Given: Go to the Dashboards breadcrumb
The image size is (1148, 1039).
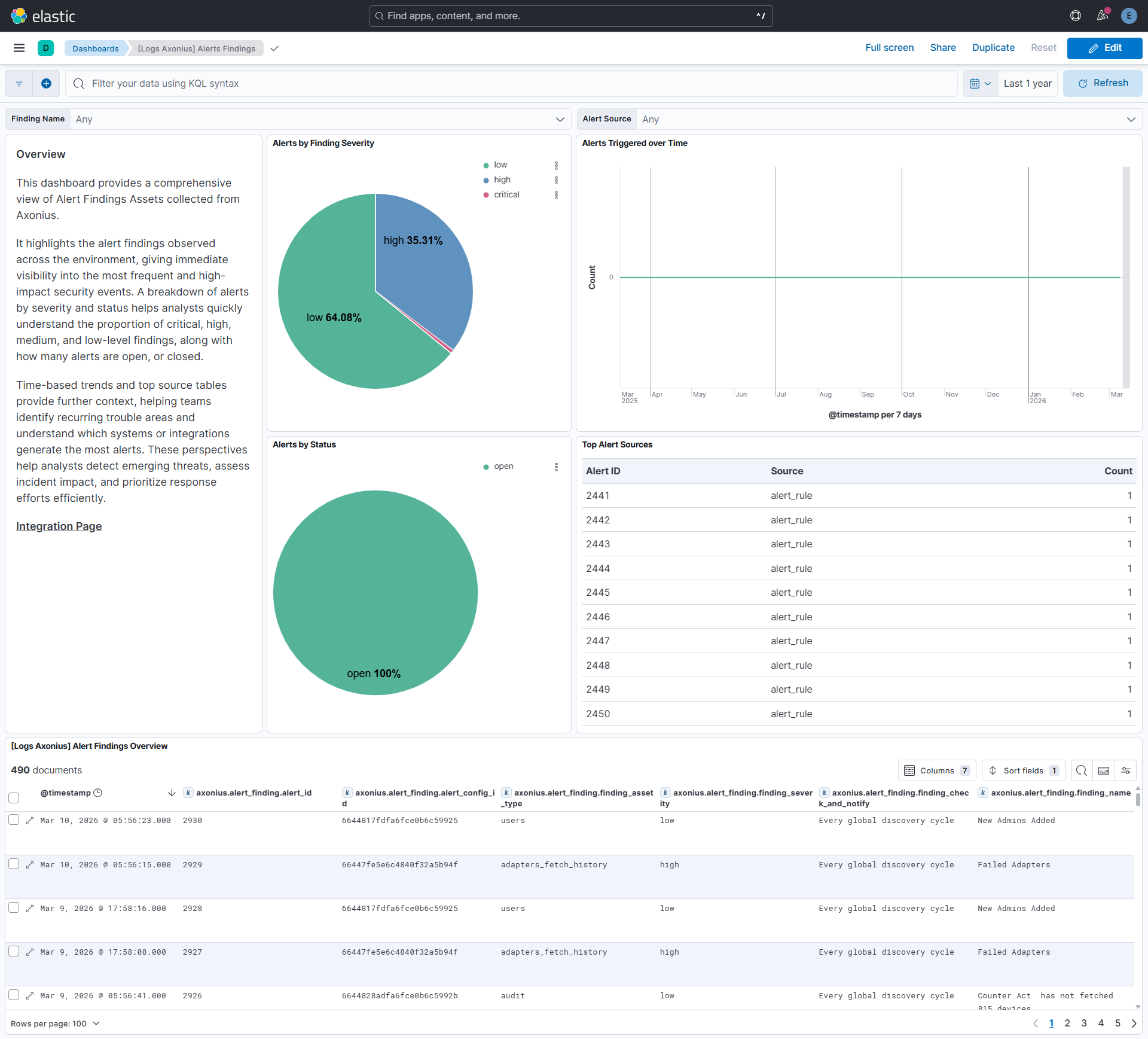Looking at the screenshot, I should point(96,48).
